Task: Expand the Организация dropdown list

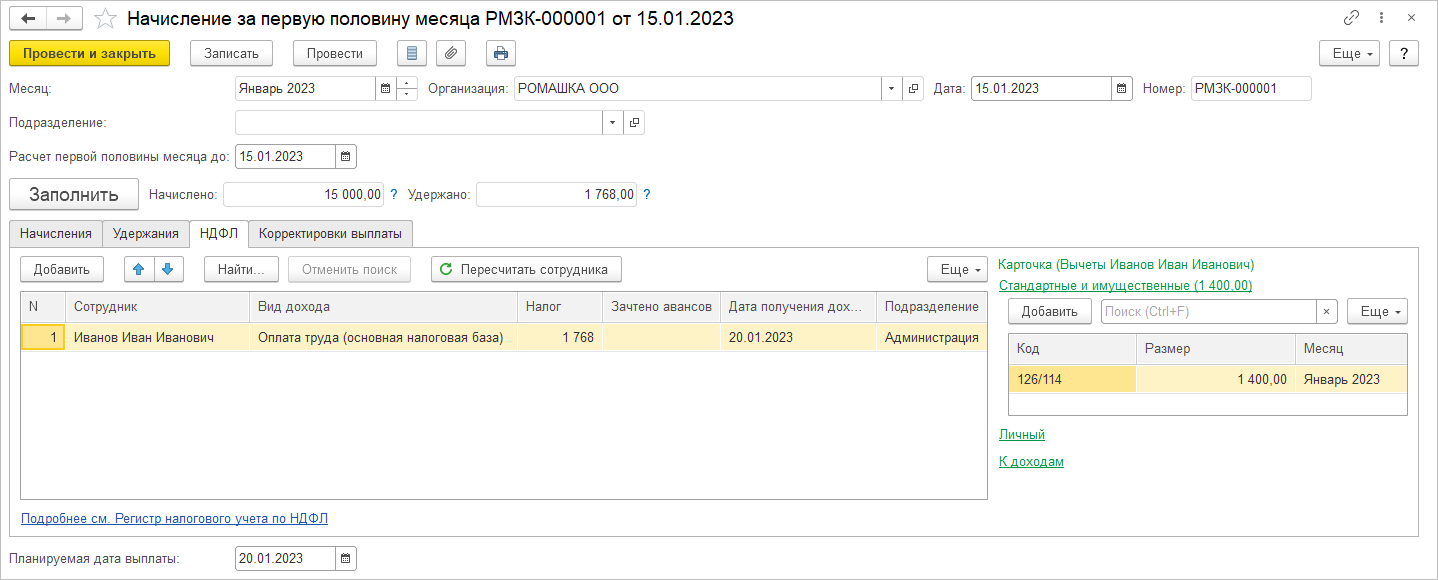Action: [890, 88]
